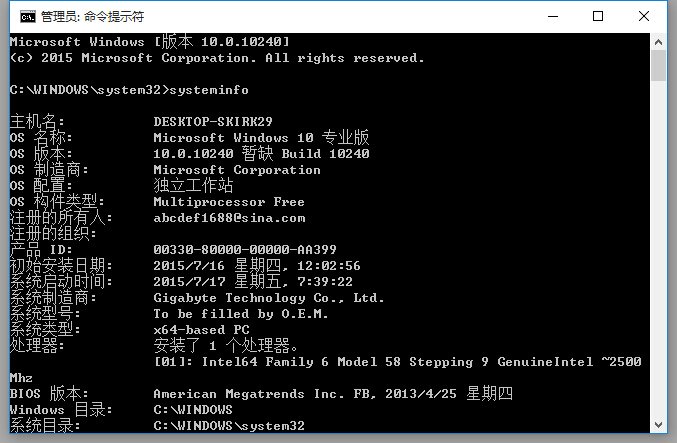Click the OS name Microsoft Windows 10 专业版
This screenshot has width=677, height=443.
point(261,138)
